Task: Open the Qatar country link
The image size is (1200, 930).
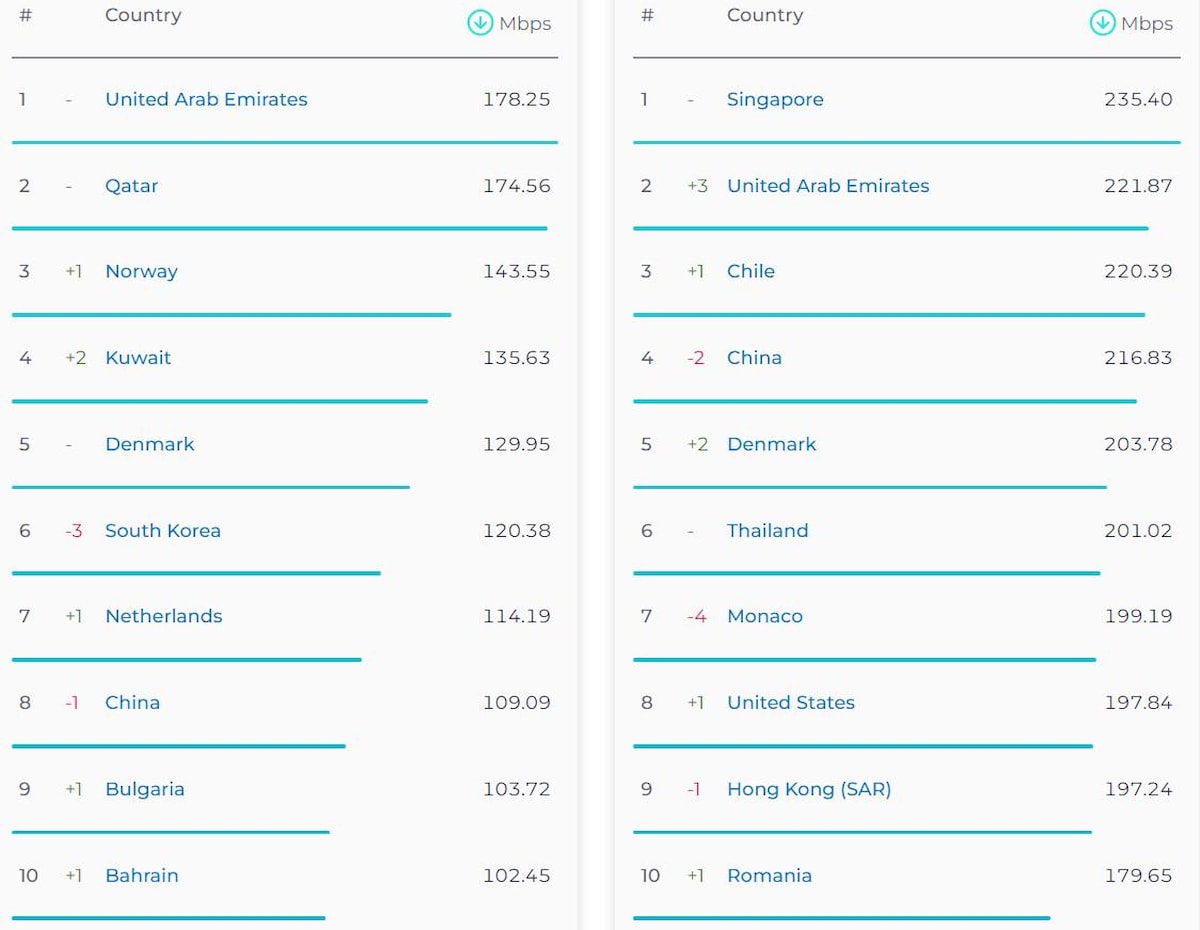Action: pyautogui.click(x=132, y=186)
